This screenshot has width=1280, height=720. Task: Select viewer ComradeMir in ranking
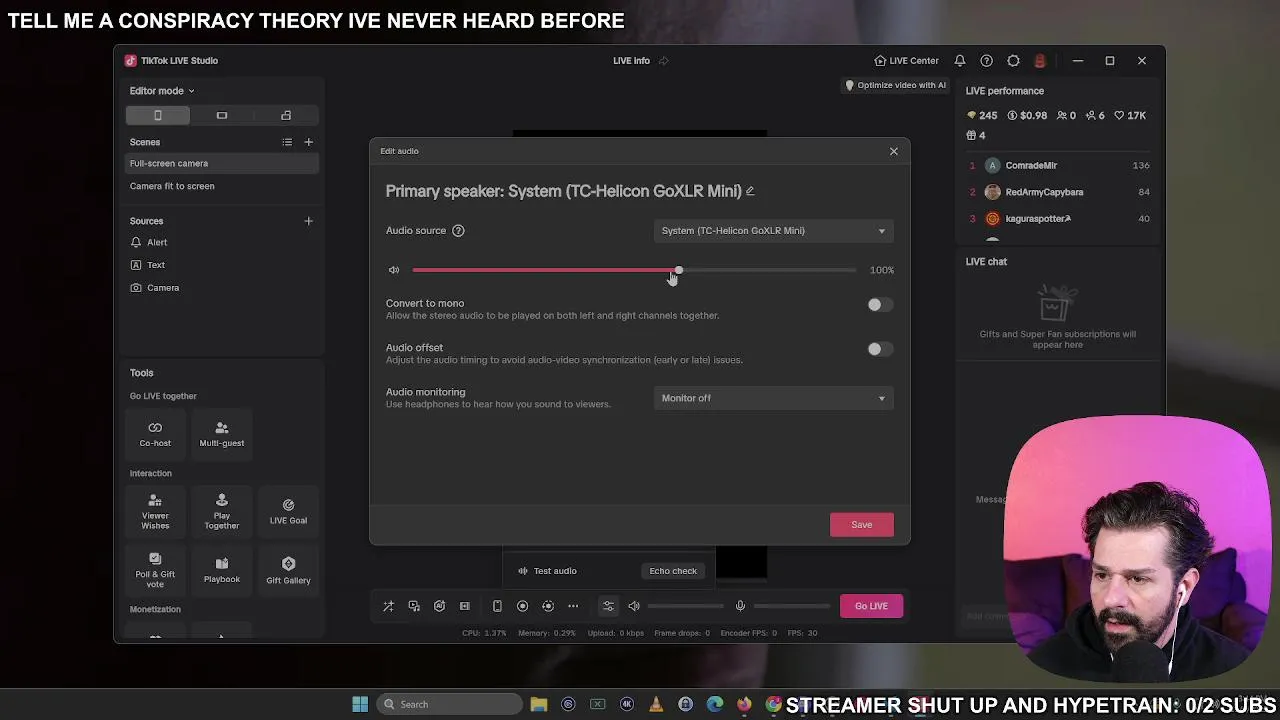[1058, 166]
